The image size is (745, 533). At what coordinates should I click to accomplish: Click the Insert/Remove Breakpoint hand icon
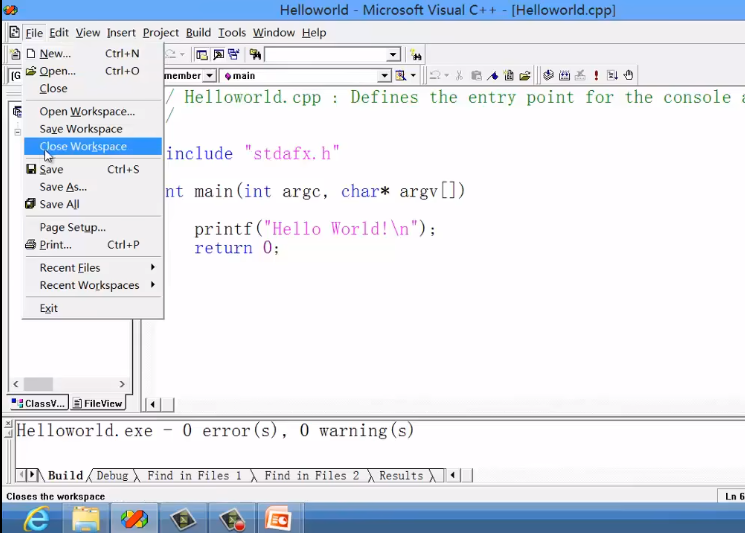(628, 76)
